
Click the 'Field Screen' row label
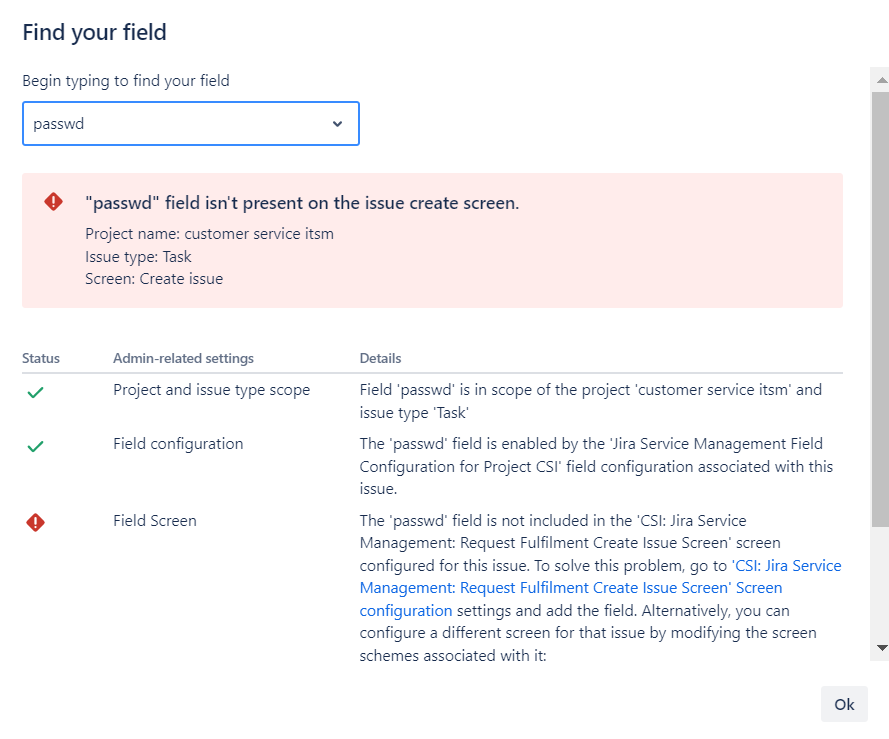click(x=155, y=521)
